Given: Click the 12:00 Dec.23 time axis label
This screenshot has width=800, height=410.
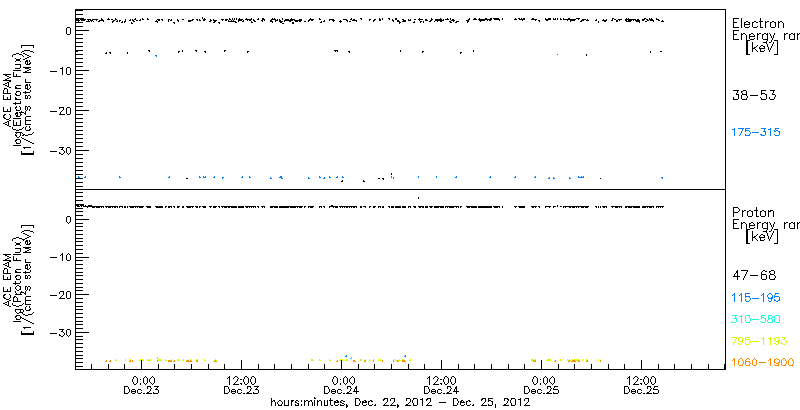Looking at the screenshot, I should coord(241,387).
